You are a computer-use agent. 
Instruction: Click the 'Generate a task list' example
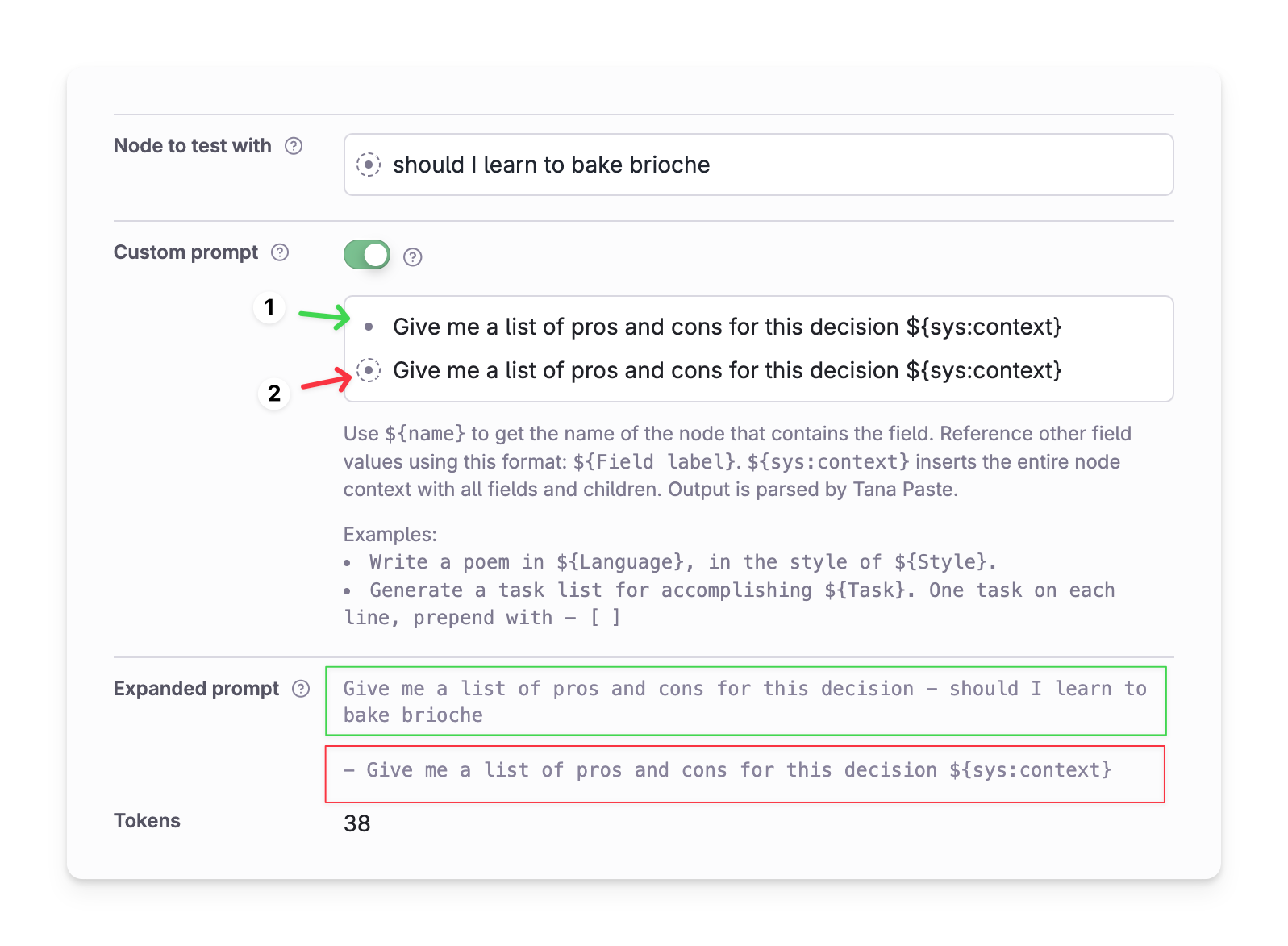[x=729, y=604]
